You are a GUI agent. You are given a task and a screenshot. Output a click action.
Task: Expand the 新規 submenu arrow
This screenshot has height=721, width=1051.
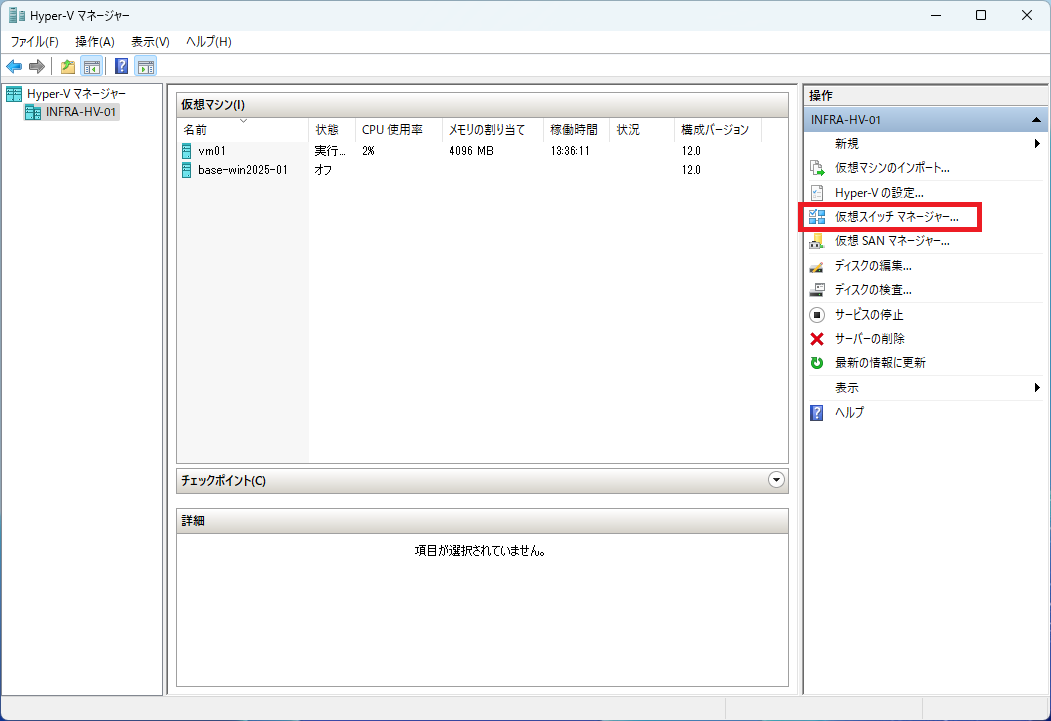click(x=1037, y=143)
